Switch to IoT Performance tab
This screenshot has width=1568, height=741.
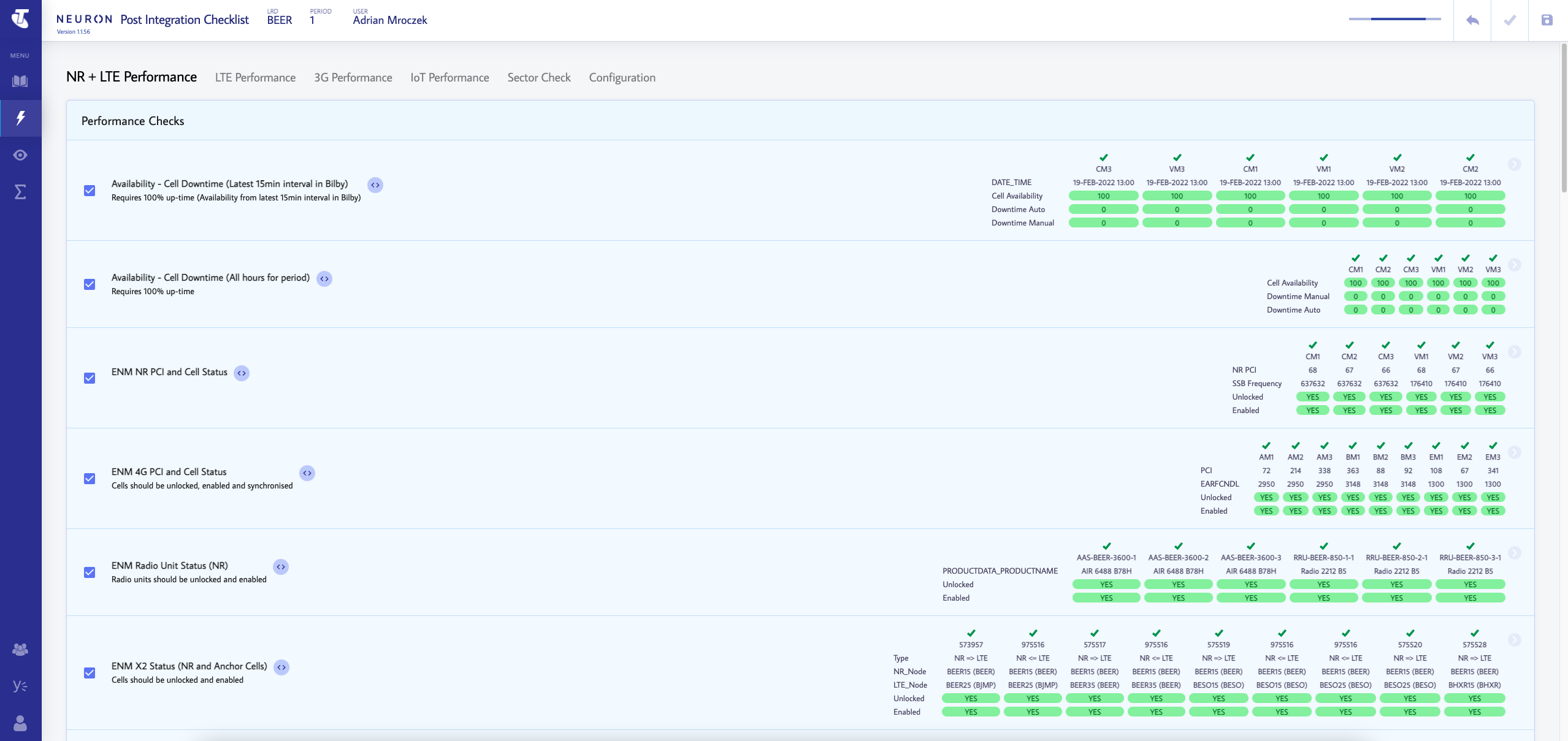(x=449, y=77)
